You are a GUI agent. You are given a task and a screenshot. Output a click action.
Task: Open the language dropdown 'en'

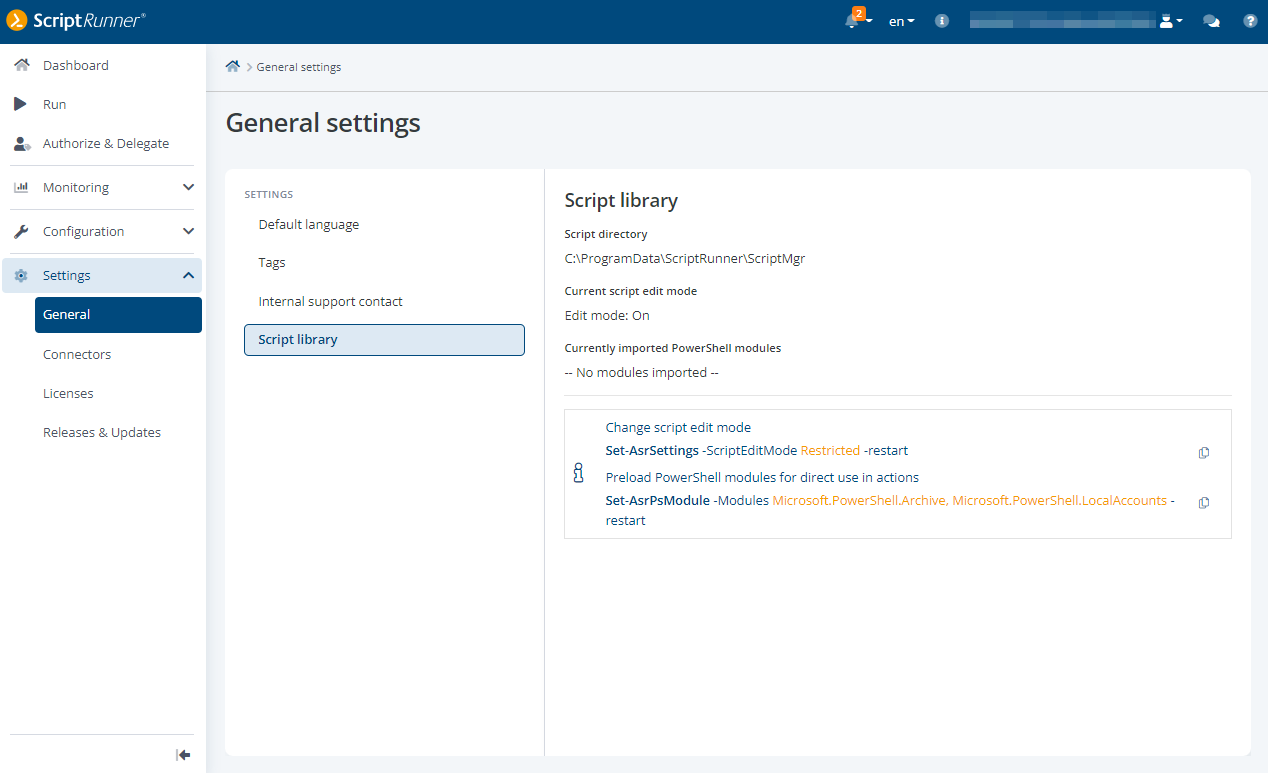pyautogui.click(x=901, y=21)
